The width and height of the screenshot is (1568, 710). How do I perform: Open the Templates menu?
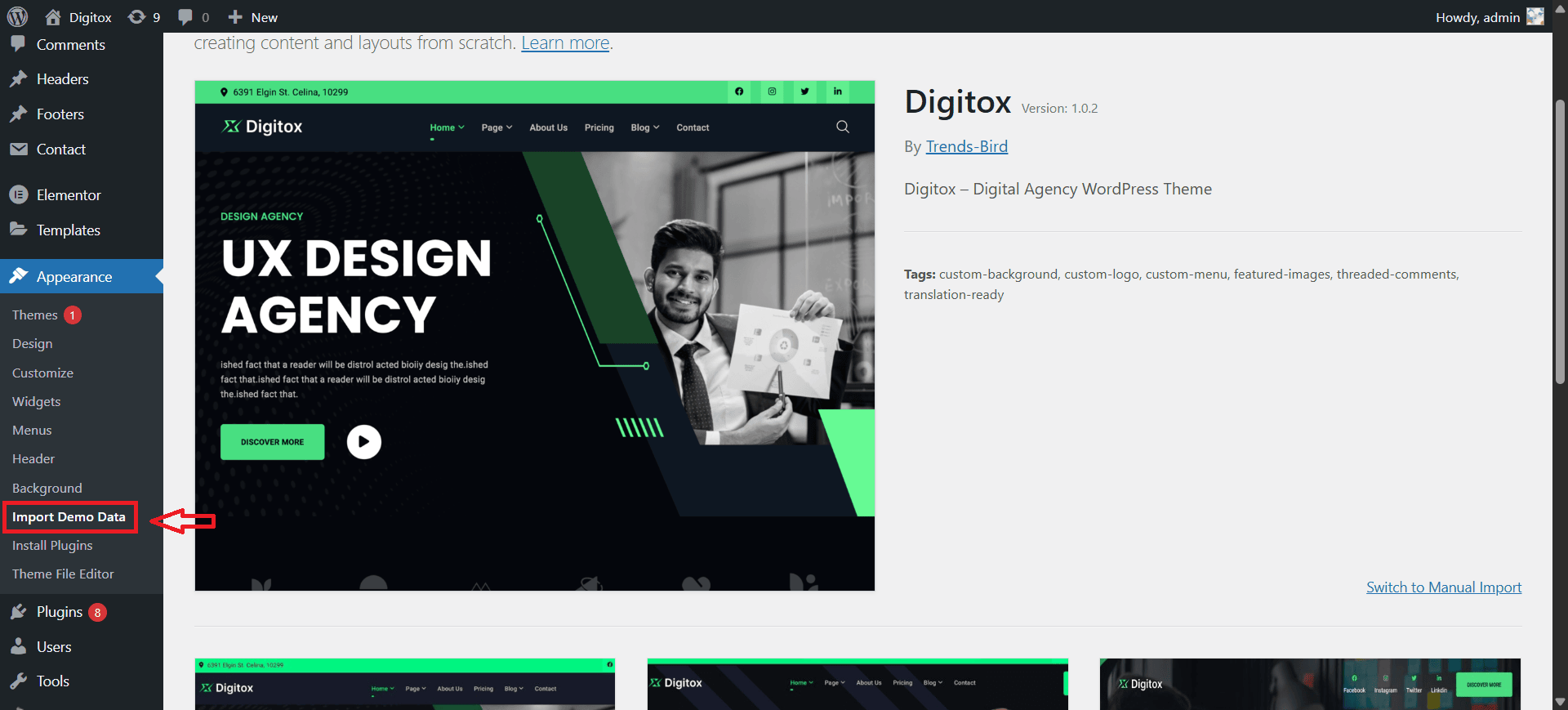pyautogui.click(x=82, y=230)
